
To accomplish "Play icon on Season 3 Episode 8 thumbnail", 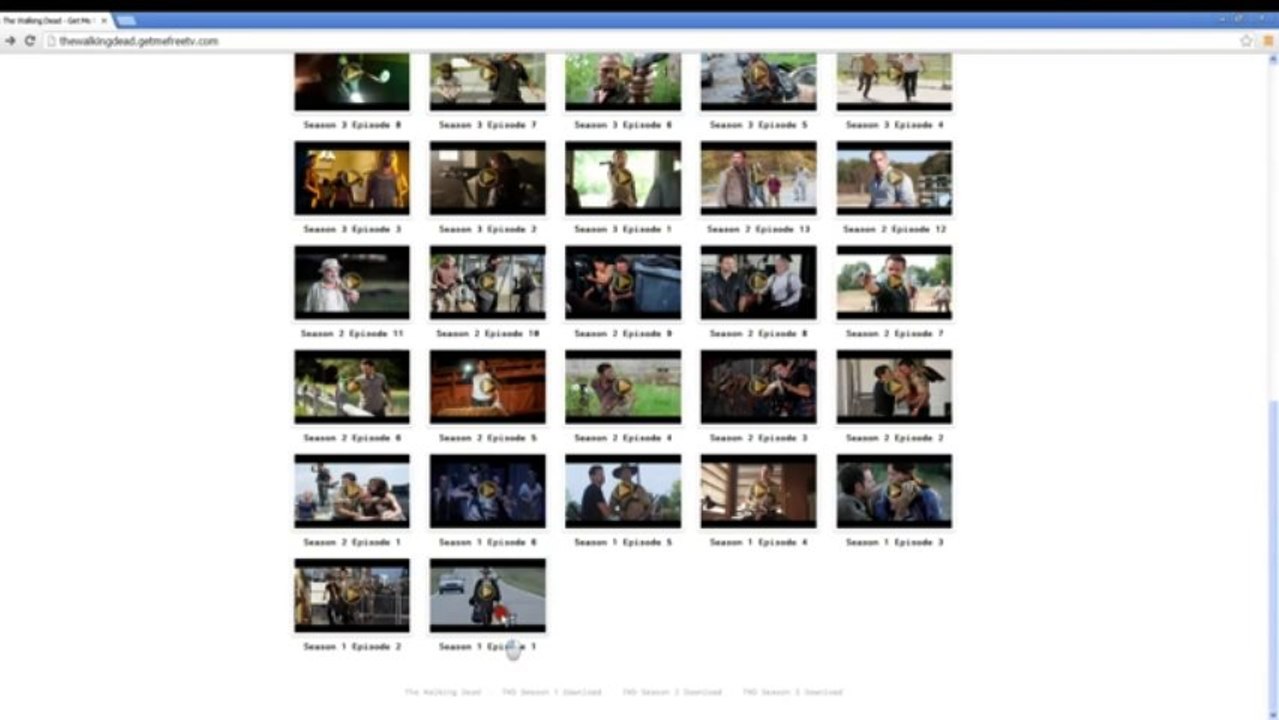I will (x=352, y=72).
